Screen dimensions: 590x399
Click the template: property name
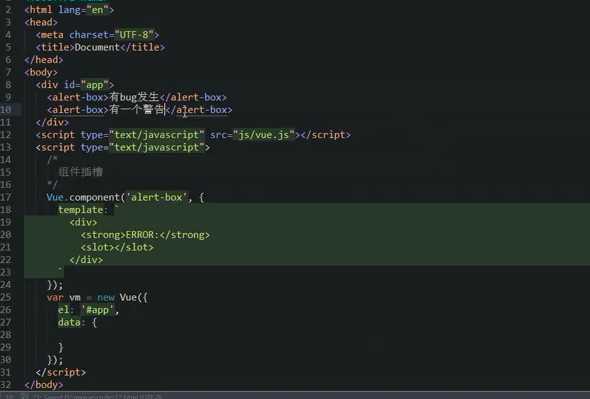[82, 210]
